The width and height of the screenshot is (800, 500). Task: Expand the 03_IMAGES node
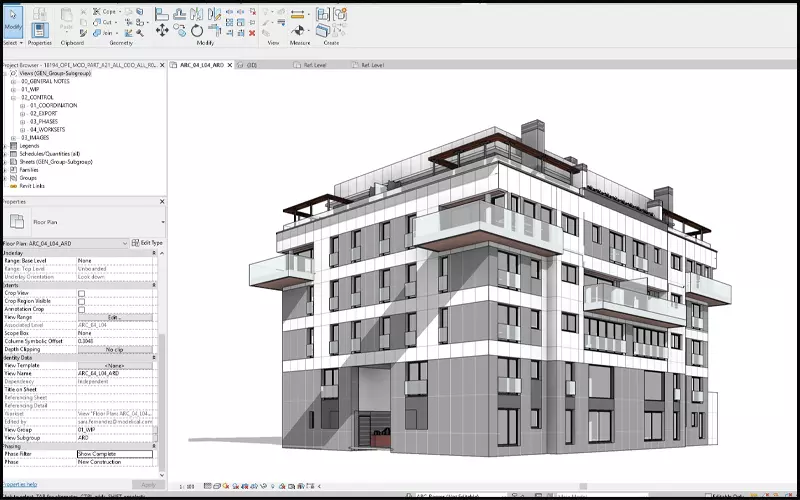pos(13,138)
